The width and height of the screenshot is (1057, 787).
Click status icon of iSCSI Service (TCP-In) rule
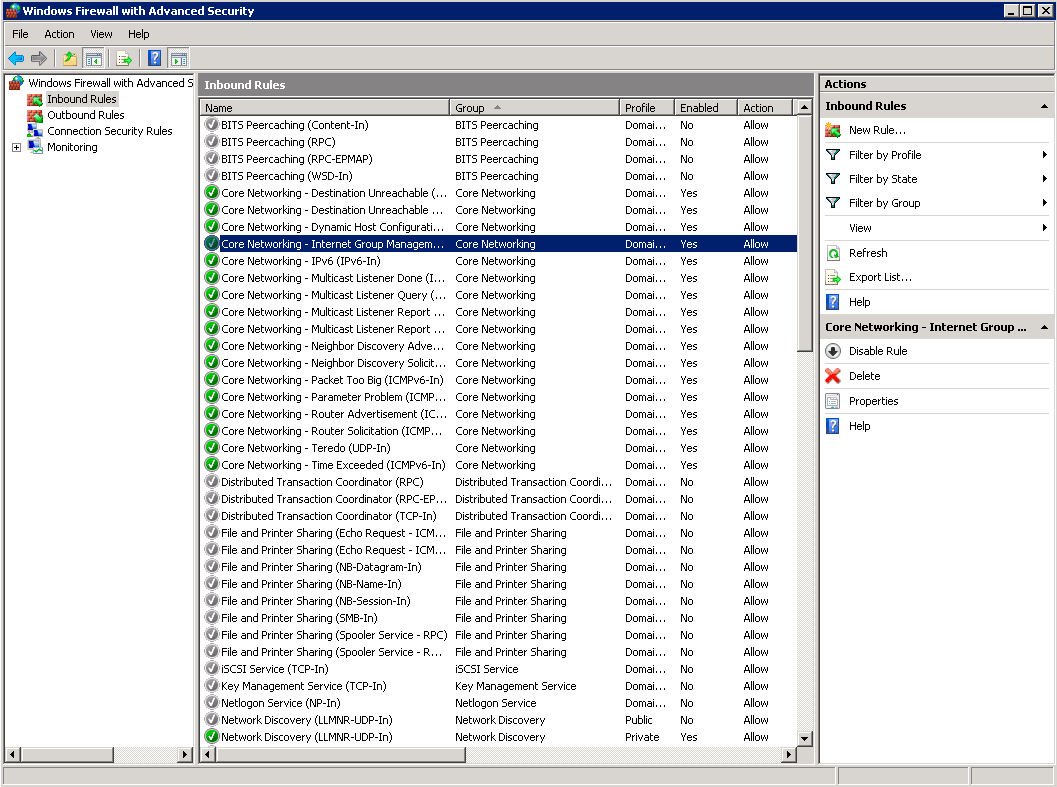pyautogui.click(x=212, y=669)
